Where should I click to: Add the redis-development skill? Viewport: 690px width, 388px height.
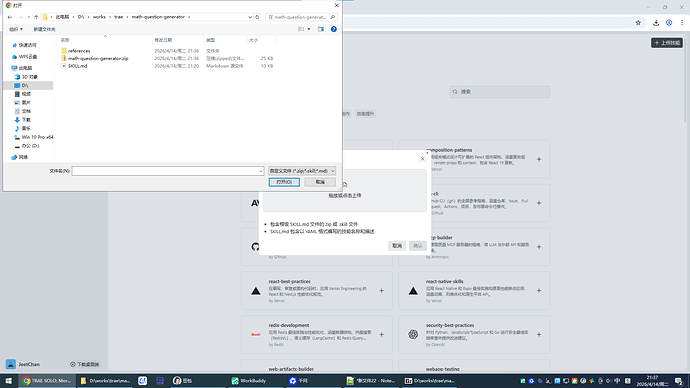tap(382, 335)
